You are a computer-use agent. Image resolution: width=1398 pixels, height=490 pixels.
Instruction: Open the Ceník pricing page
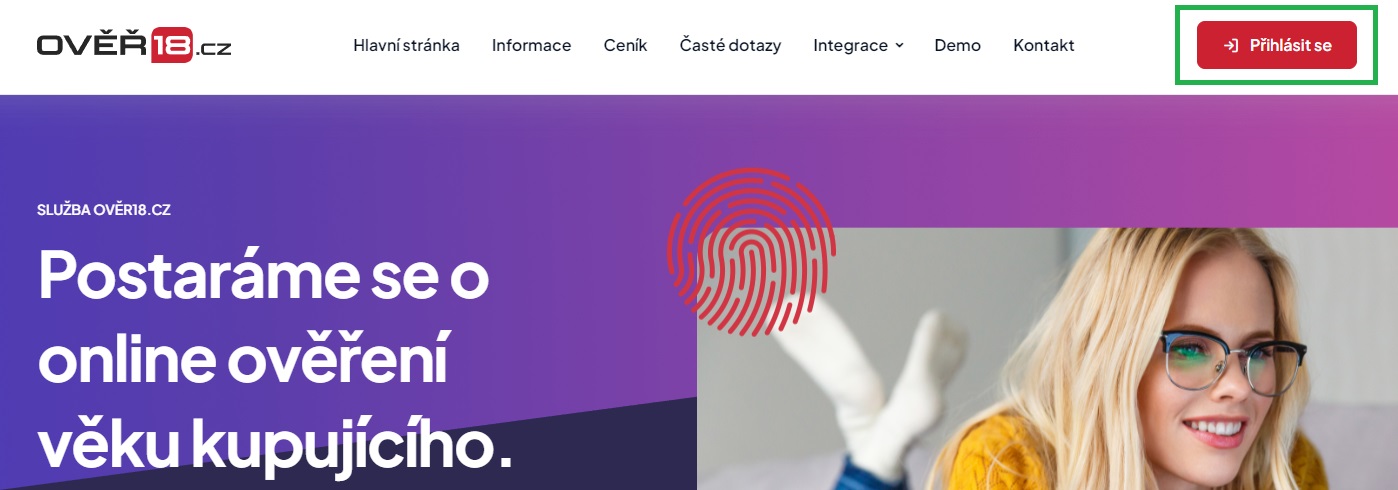click(625, 45)
